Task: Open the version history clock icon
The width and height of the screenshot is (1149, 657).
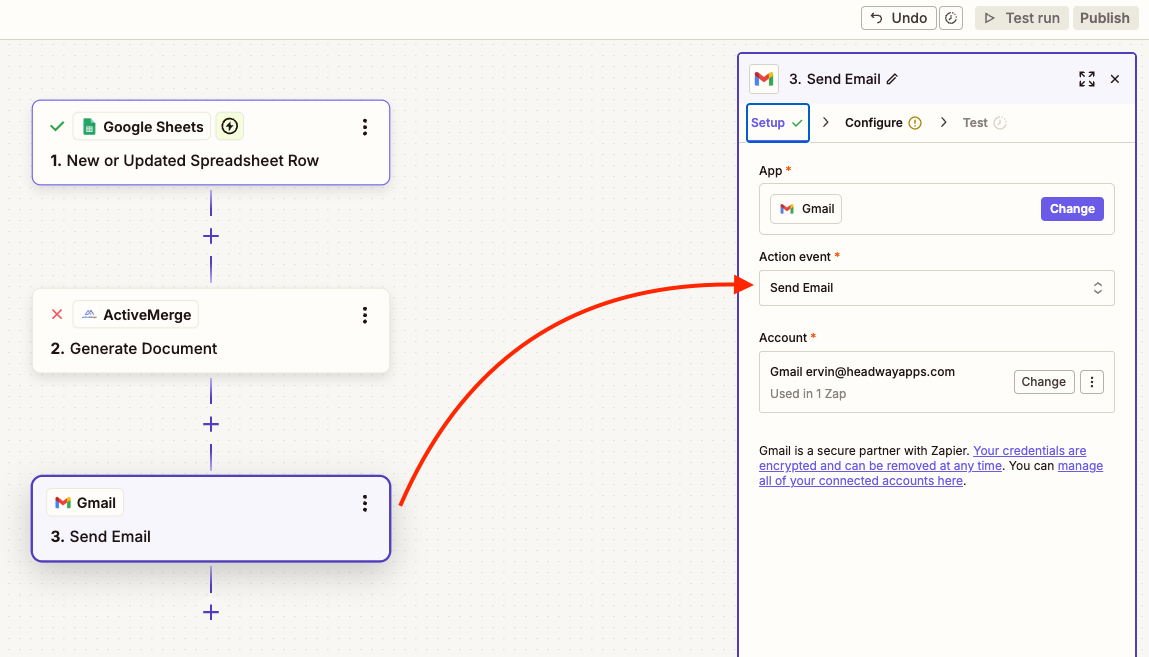Action: 951,18
